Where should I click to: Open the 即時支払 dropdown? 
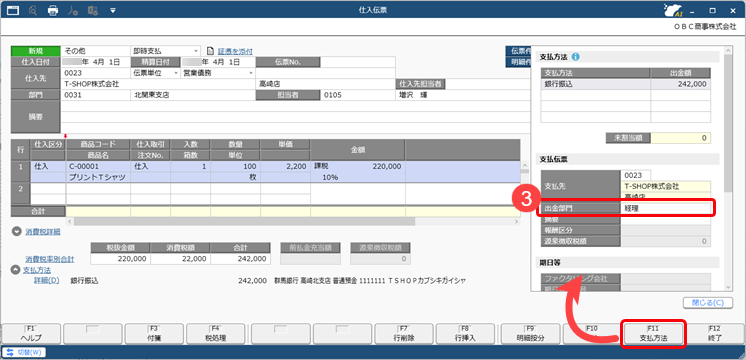196,51
